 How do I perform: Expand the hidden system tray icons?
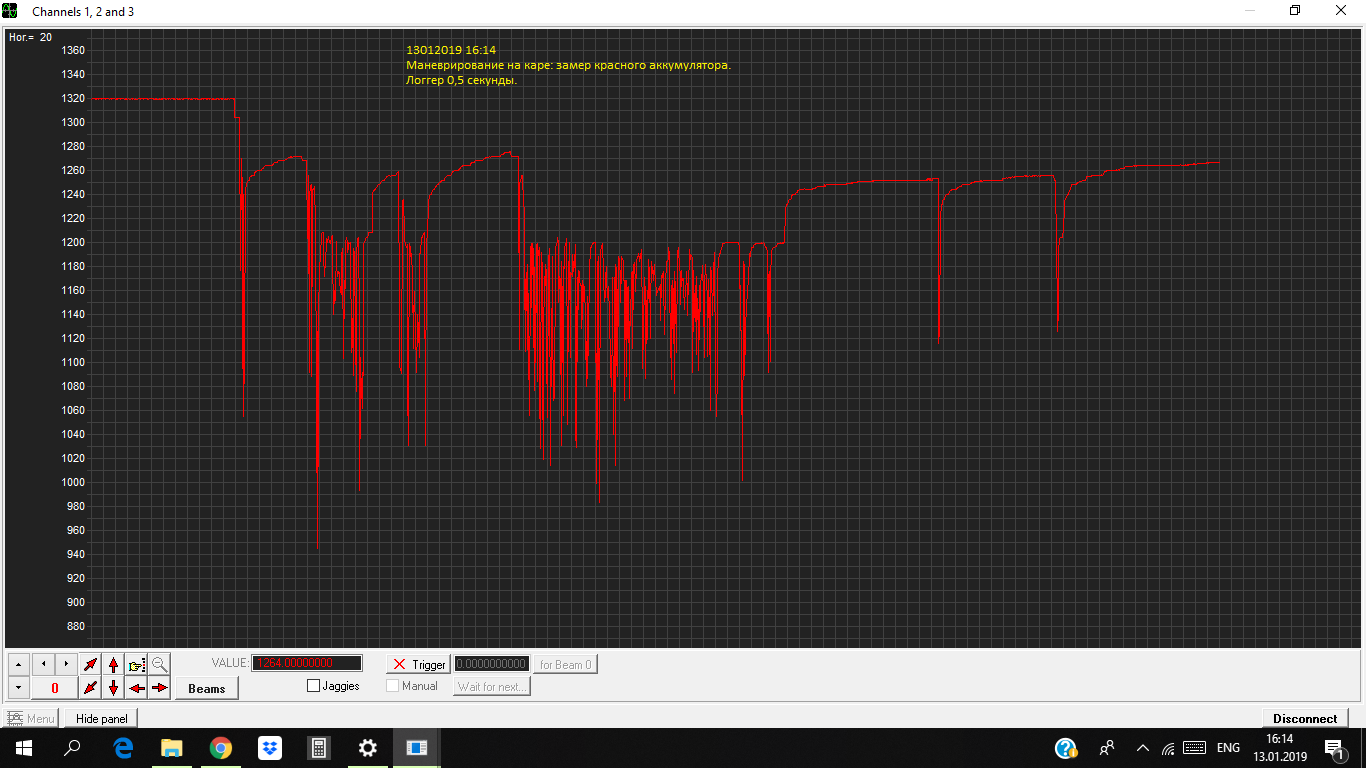pyautogui.click(x=1142, y=748)
